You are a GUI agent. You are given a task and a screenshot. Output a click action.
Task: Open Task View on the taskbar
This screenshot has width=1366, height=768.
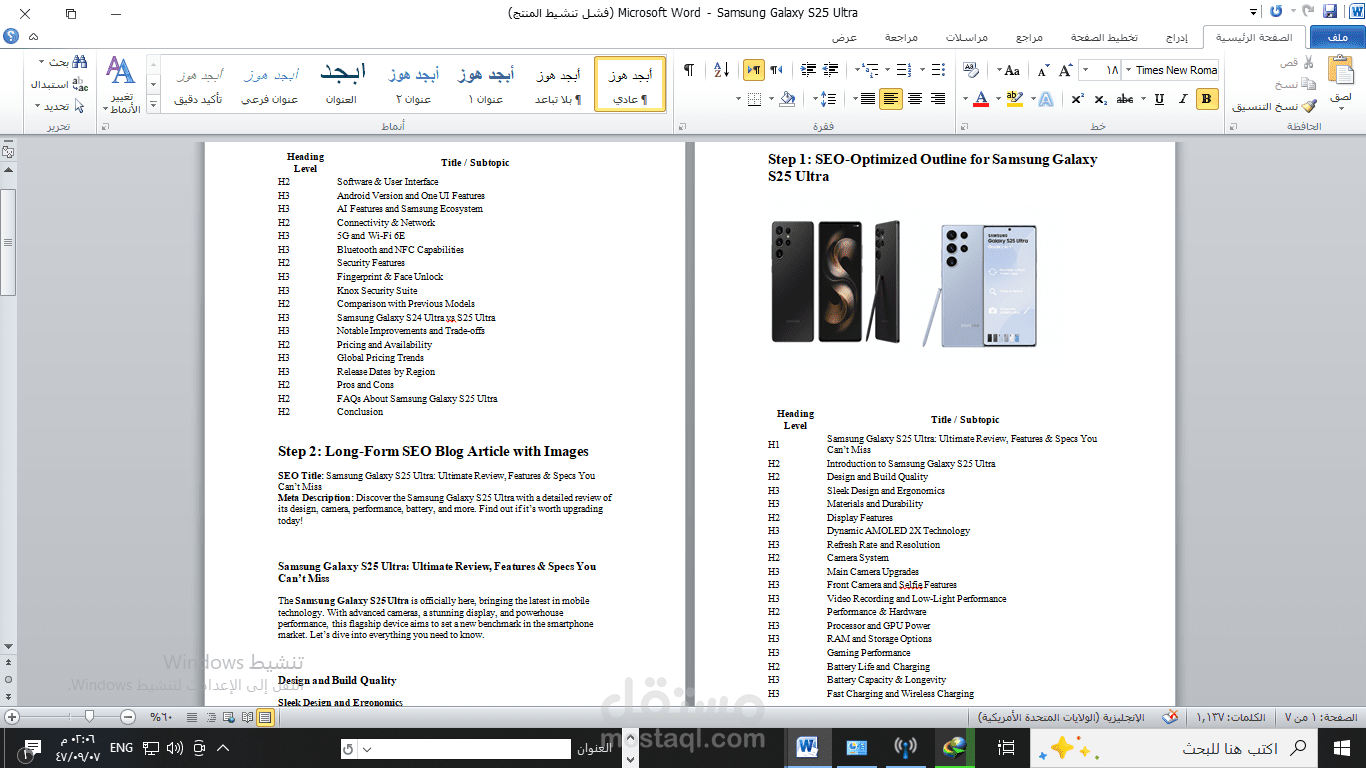1007,748
